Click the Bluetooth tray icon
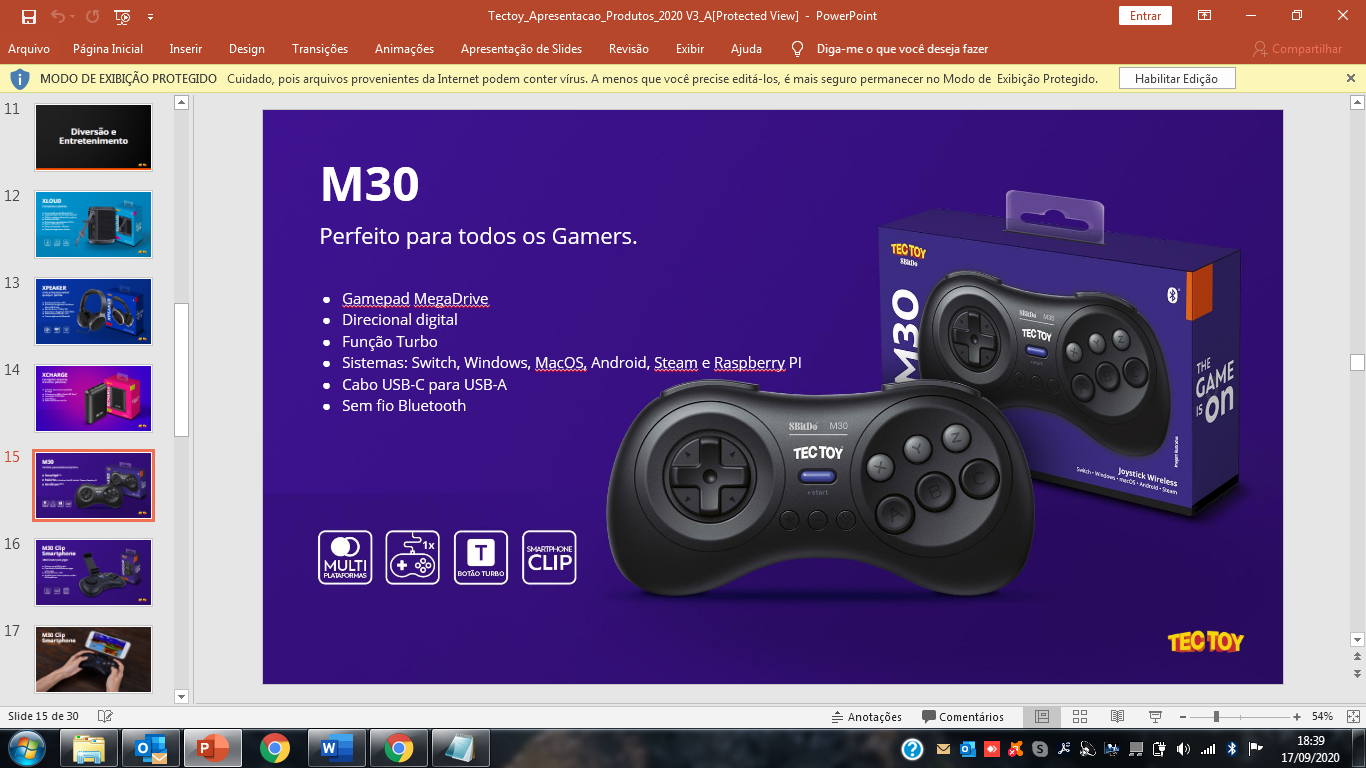The height and width of the screenshot is (768, 1366). coord(1232,748)
